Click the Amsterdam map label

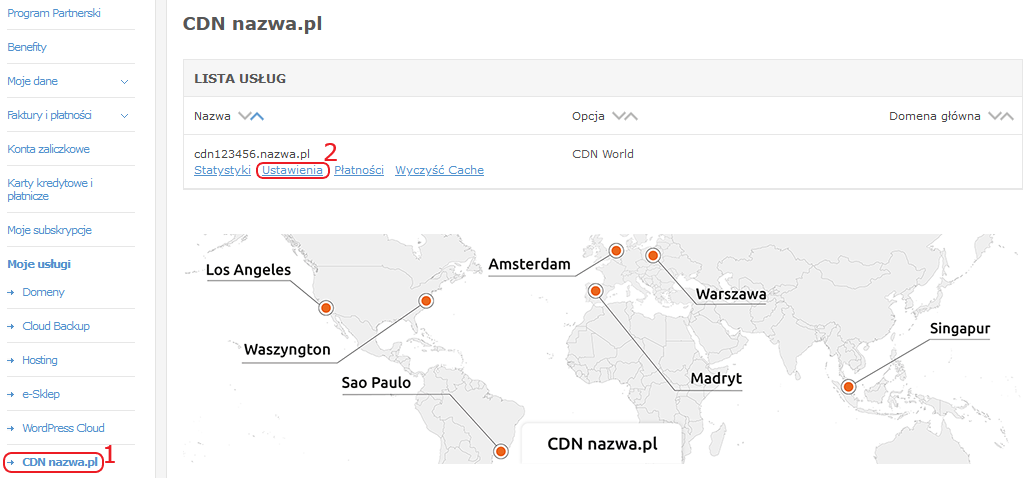pyautogui.click(x=530, y=264)
